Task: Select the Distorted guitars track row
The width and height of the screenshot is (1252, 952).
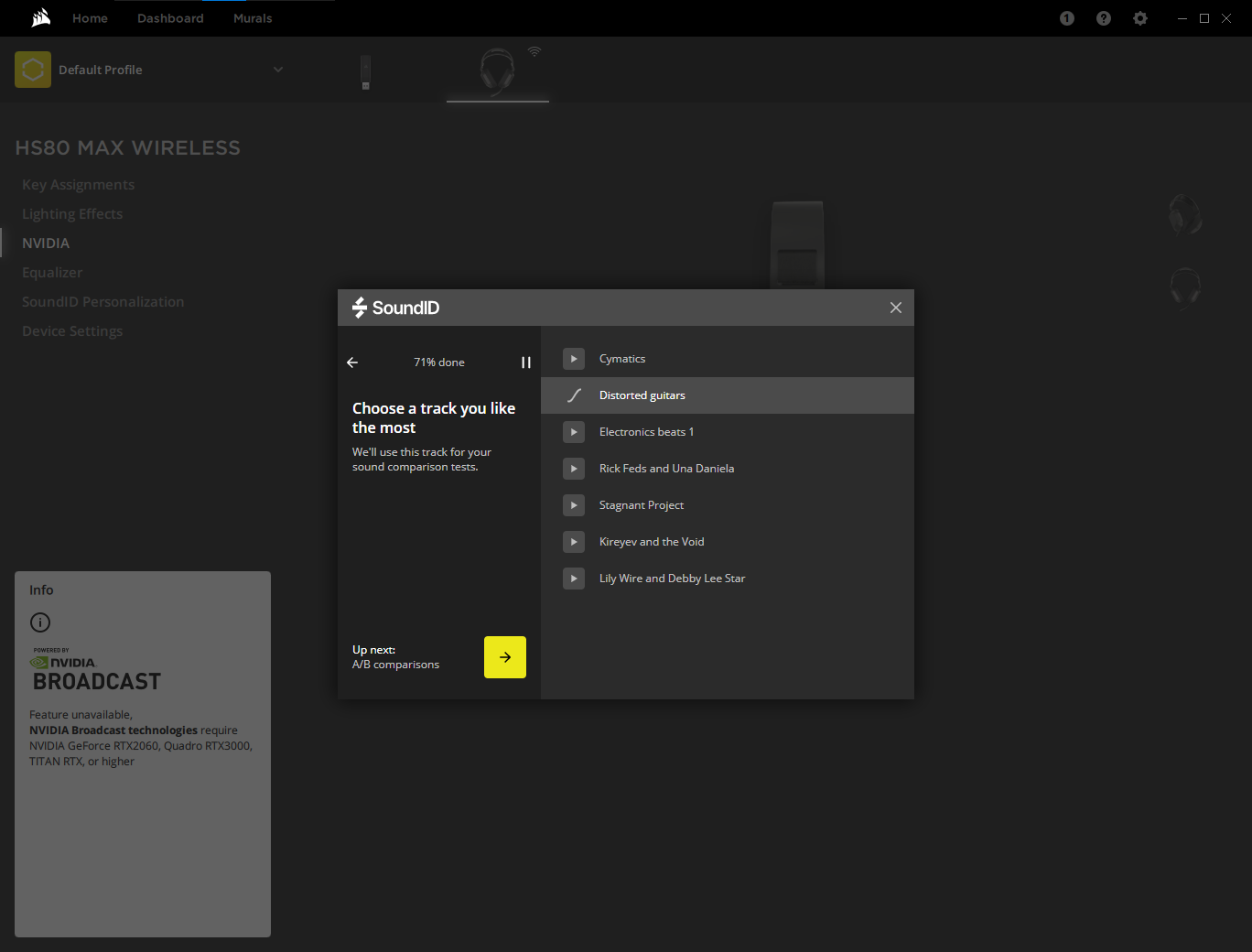Action: pyautogui.click(x=727, y=395)
